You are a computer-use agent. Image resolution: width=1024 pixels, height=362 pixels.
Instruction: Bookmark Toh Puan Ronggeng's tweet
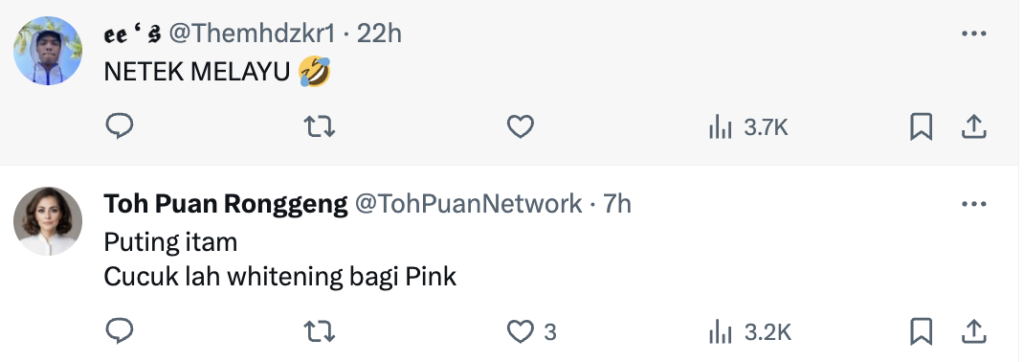[921, 332]
